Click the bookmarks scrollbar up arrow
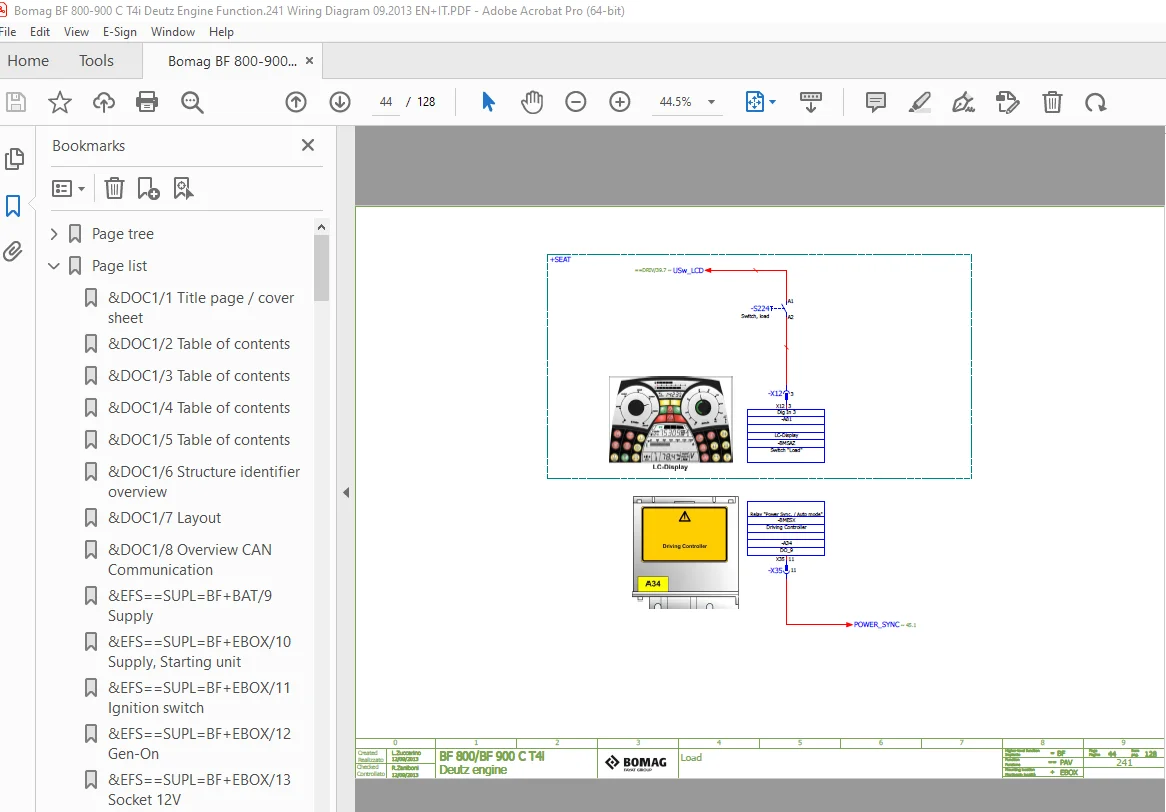The image size is (1166, 812). click(321, 227)
